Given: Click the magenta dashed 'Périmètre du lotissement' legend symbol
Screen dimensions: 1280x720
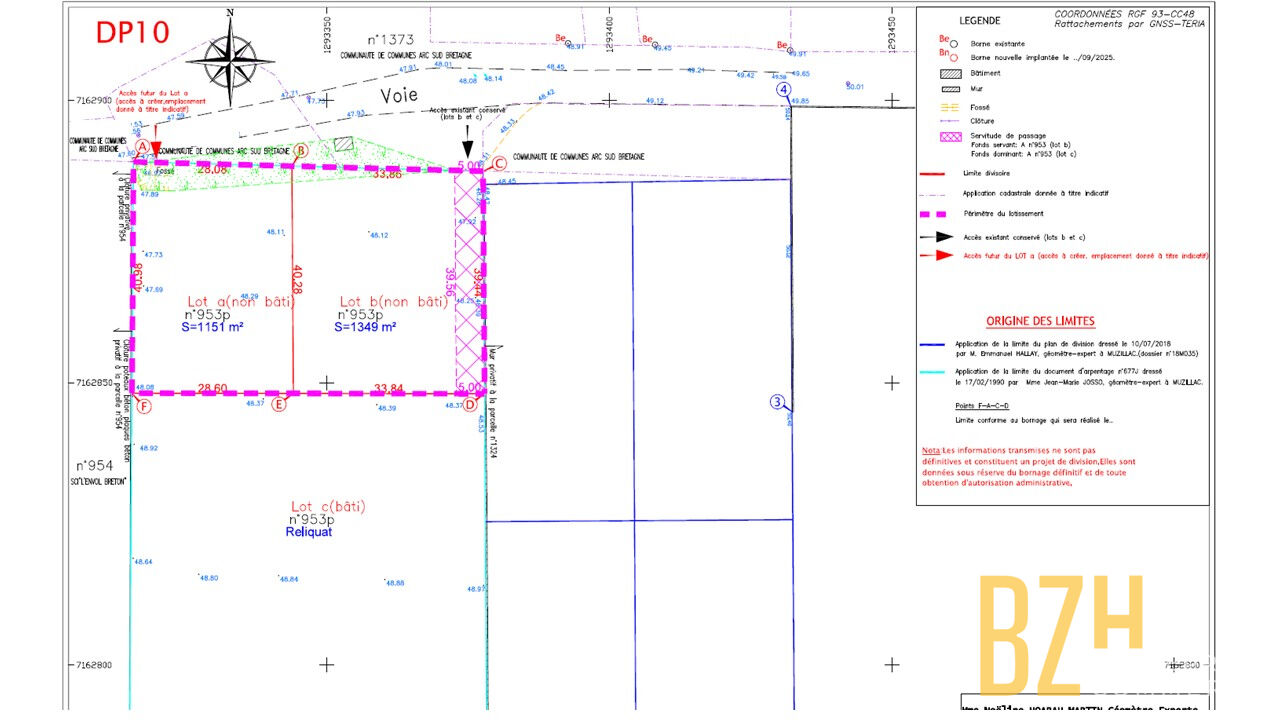Looking at the screenshot, I should [933, 214].
